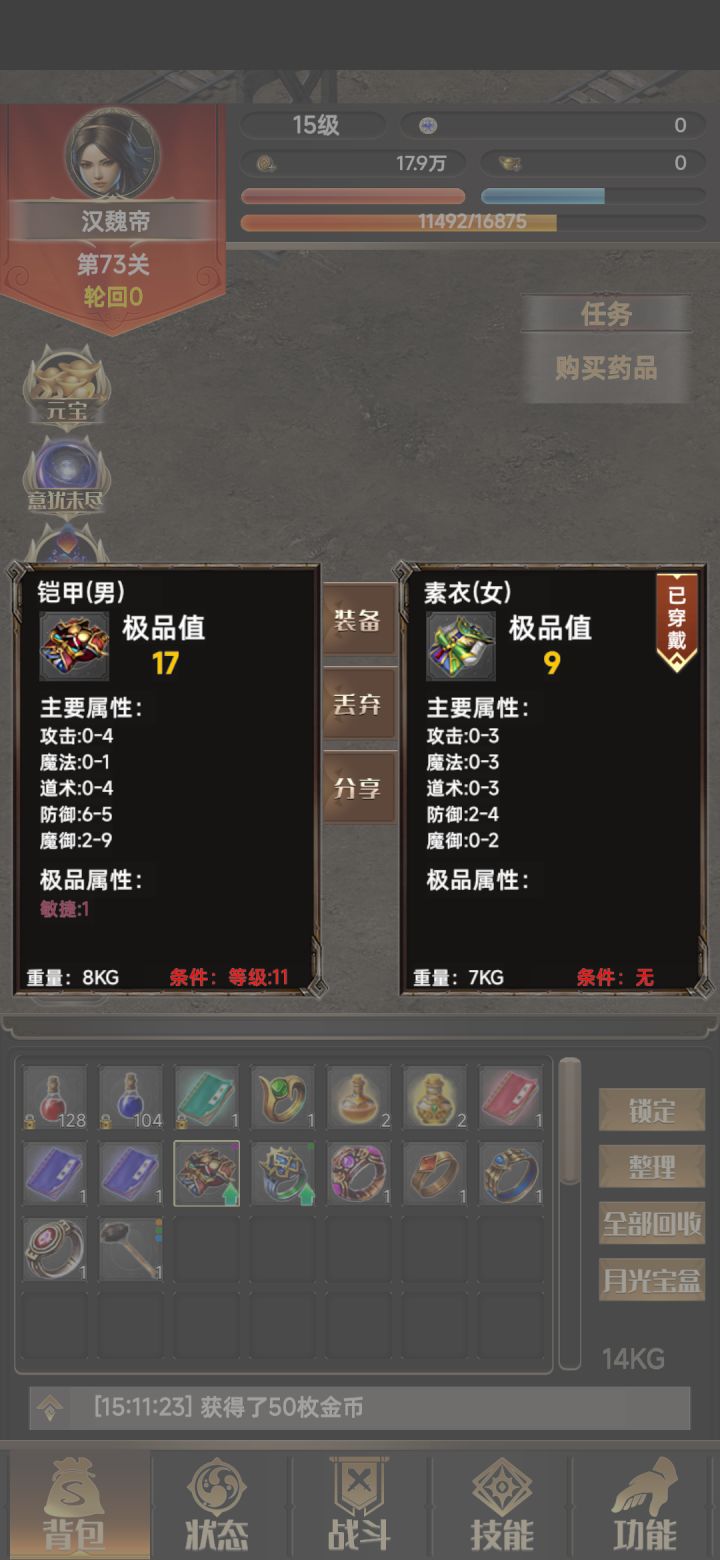This screenshot has width=720, height=1560.
Task: Open the 元宝 ingot shop icon
Action: click(x=67, y=391)
